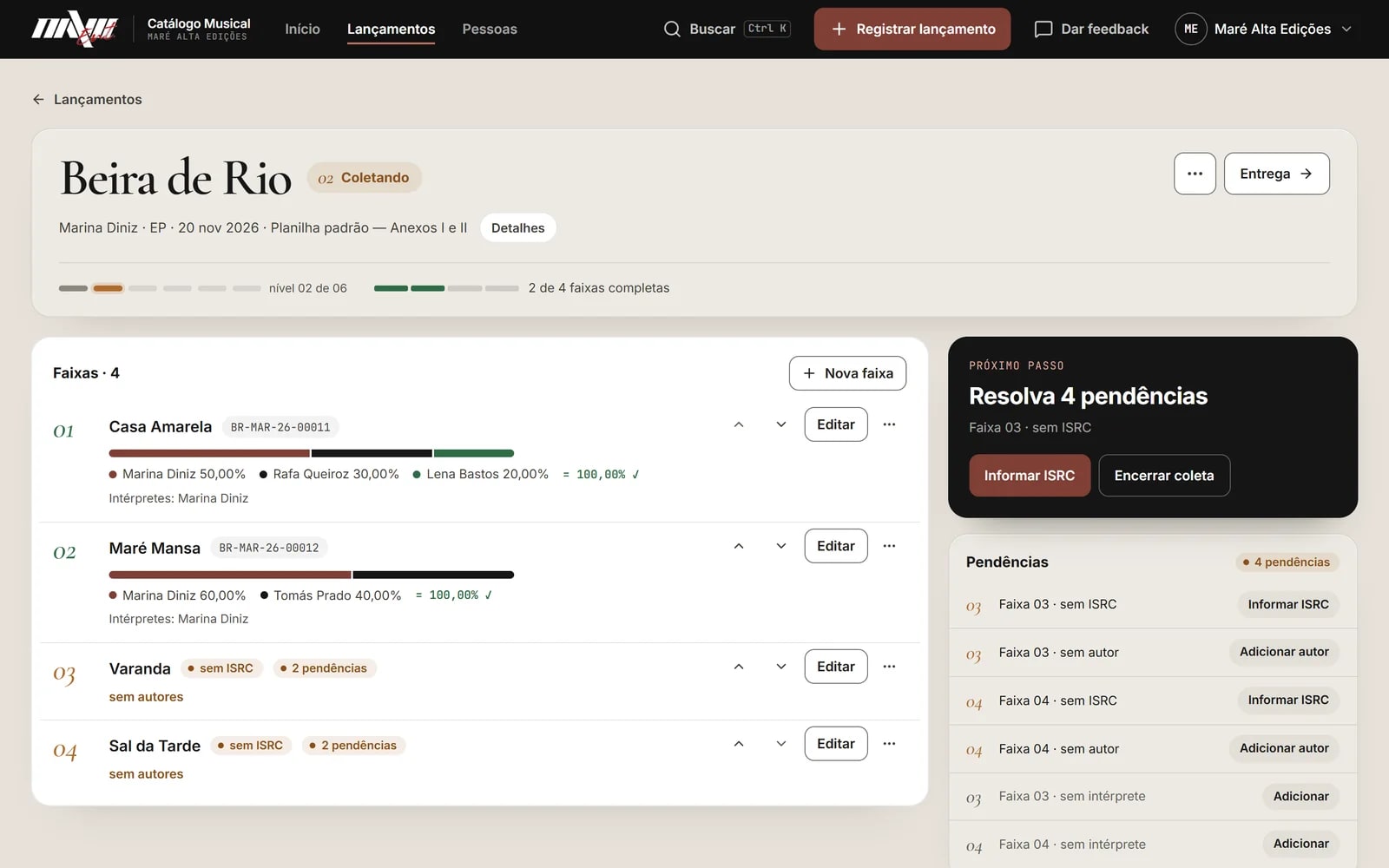Proceed to Entrega step

tap(1276, 174)
